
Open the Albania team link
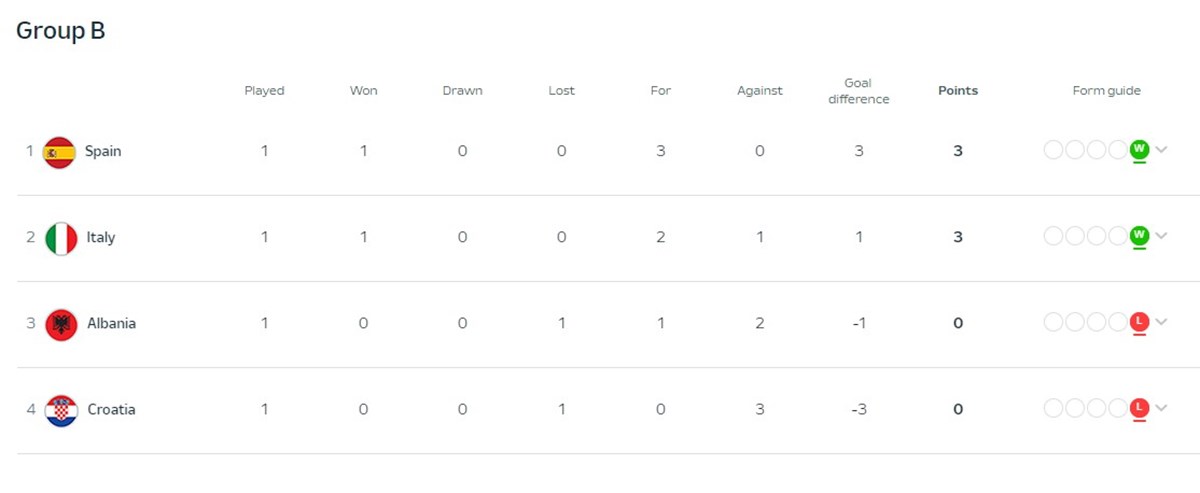(x=111, y=324)
